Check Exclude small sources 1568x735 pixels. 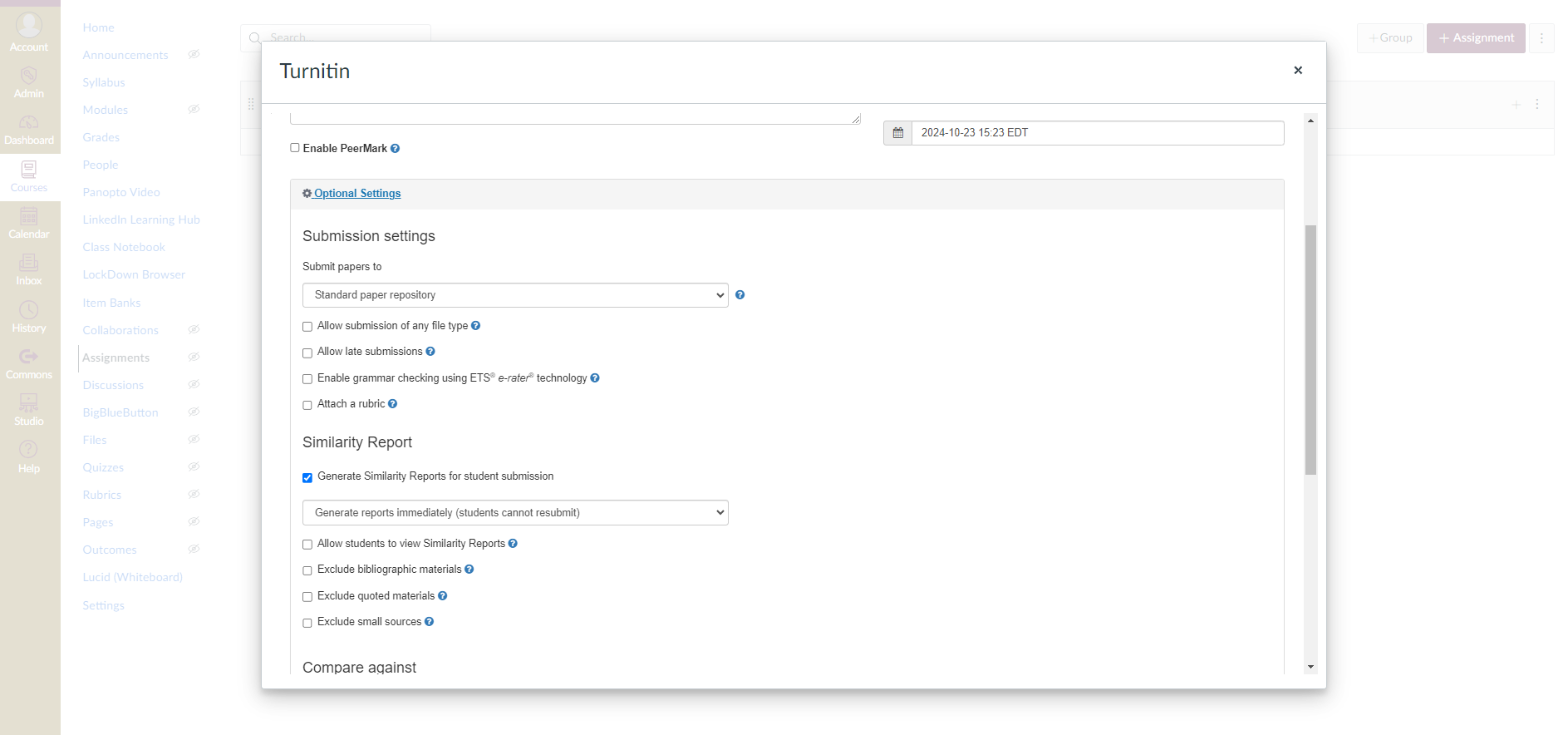point(307,624)
